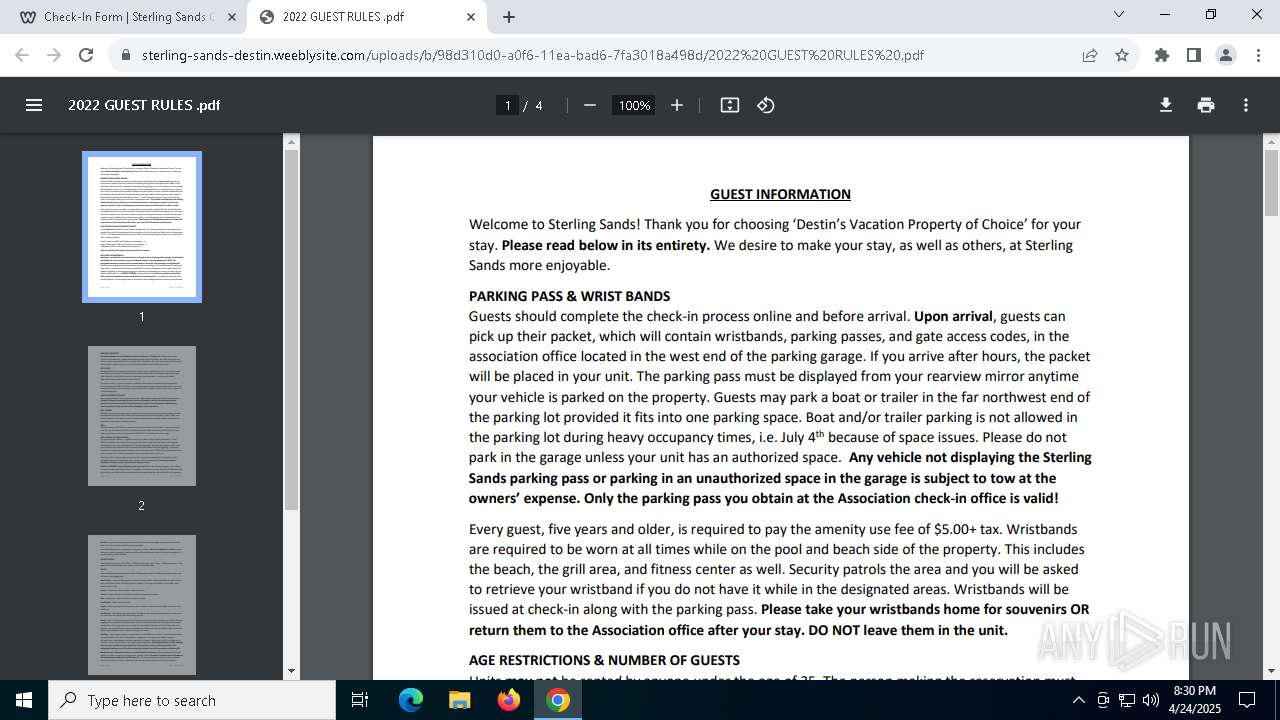Click the 2022 GUEST RULES .pdf title

(x=144, y=105)
